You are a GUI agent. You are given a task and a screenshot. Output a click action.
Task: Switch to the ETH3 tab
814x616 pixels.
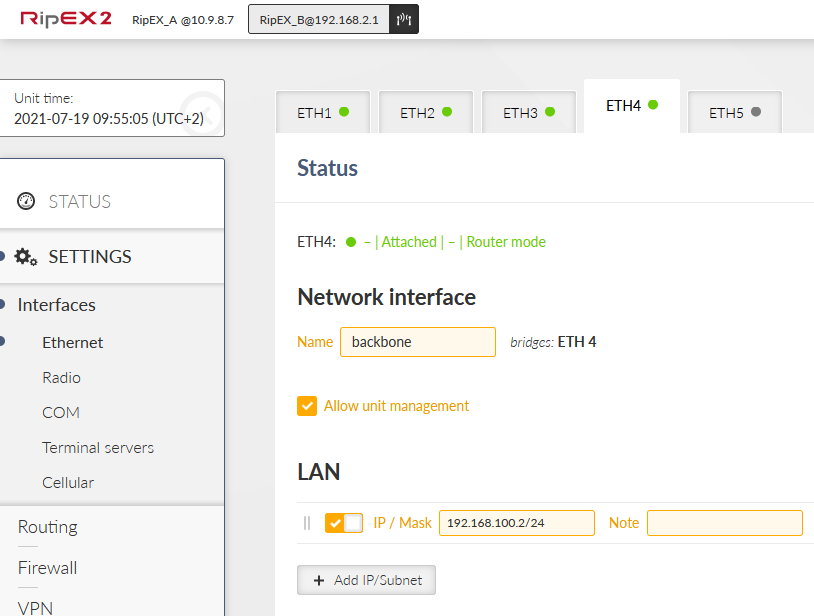(x=528, y=113)
